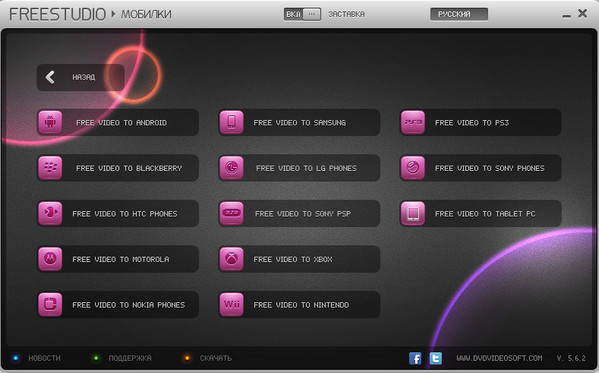599x373 pixels.
Task: Close the Free Studio window
Action: [x=583, y=13]
